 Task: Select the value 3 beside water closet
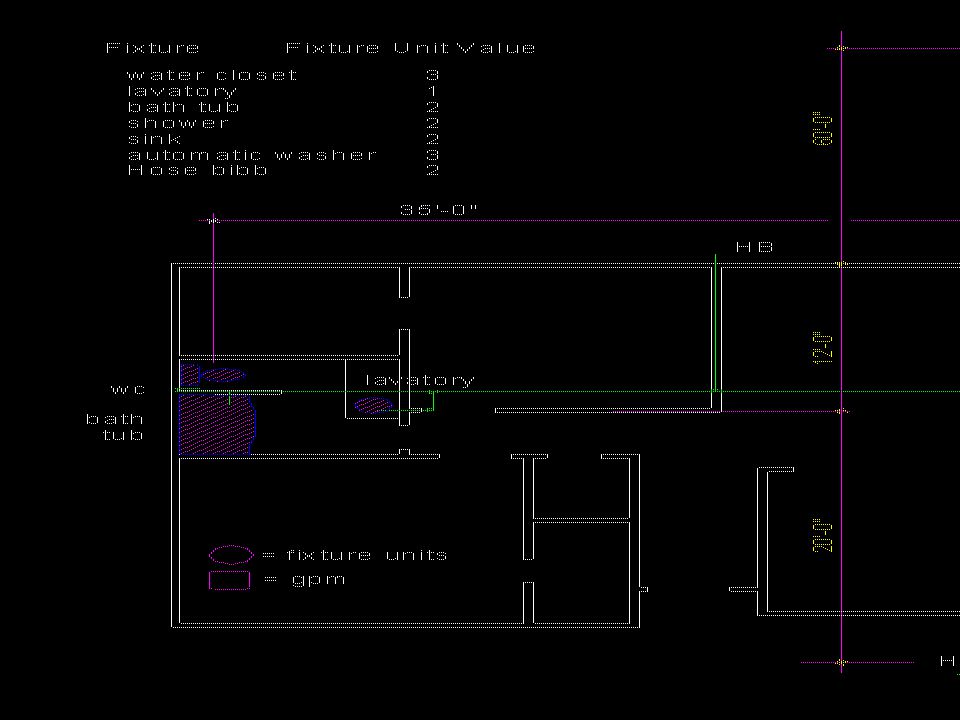433,75
